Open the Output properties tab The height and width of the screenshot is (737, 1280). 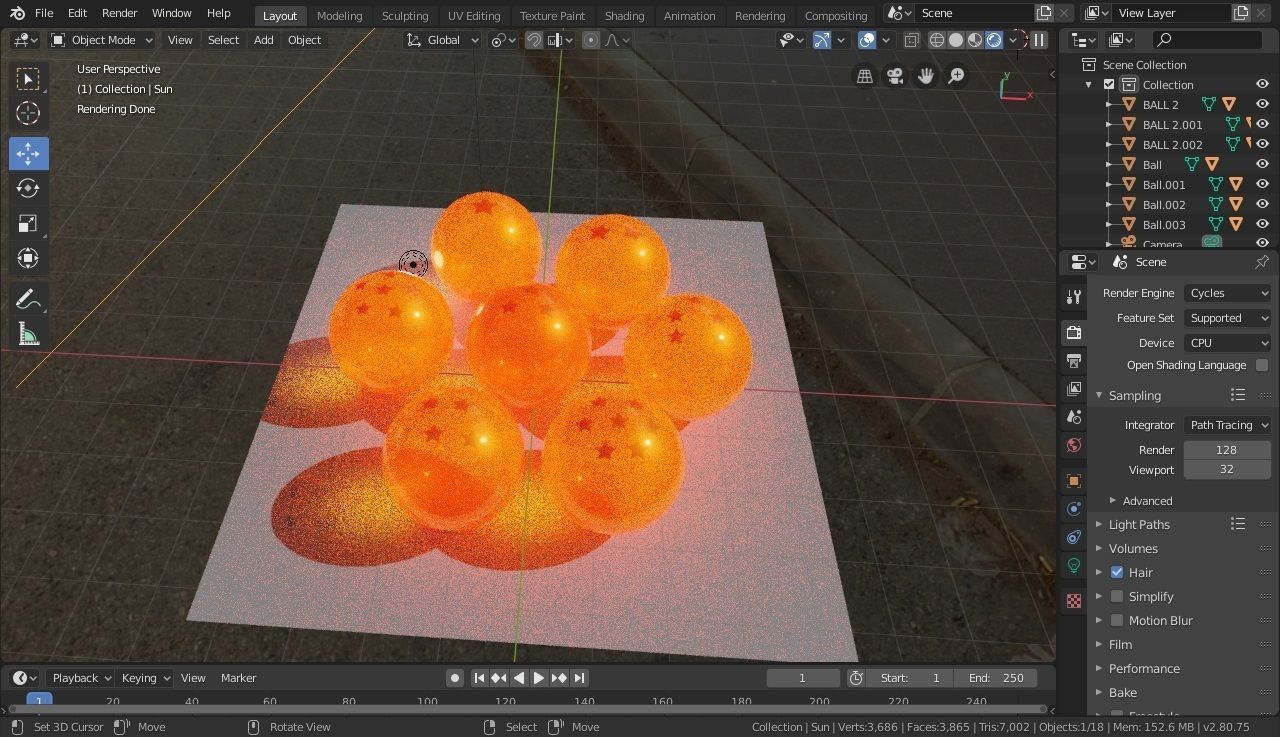1074,360
